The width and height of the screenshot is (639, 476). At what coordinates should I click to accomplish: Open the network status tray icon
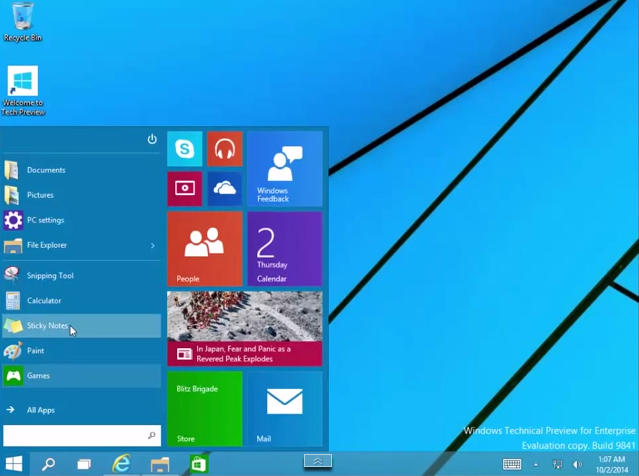[557, 464]
